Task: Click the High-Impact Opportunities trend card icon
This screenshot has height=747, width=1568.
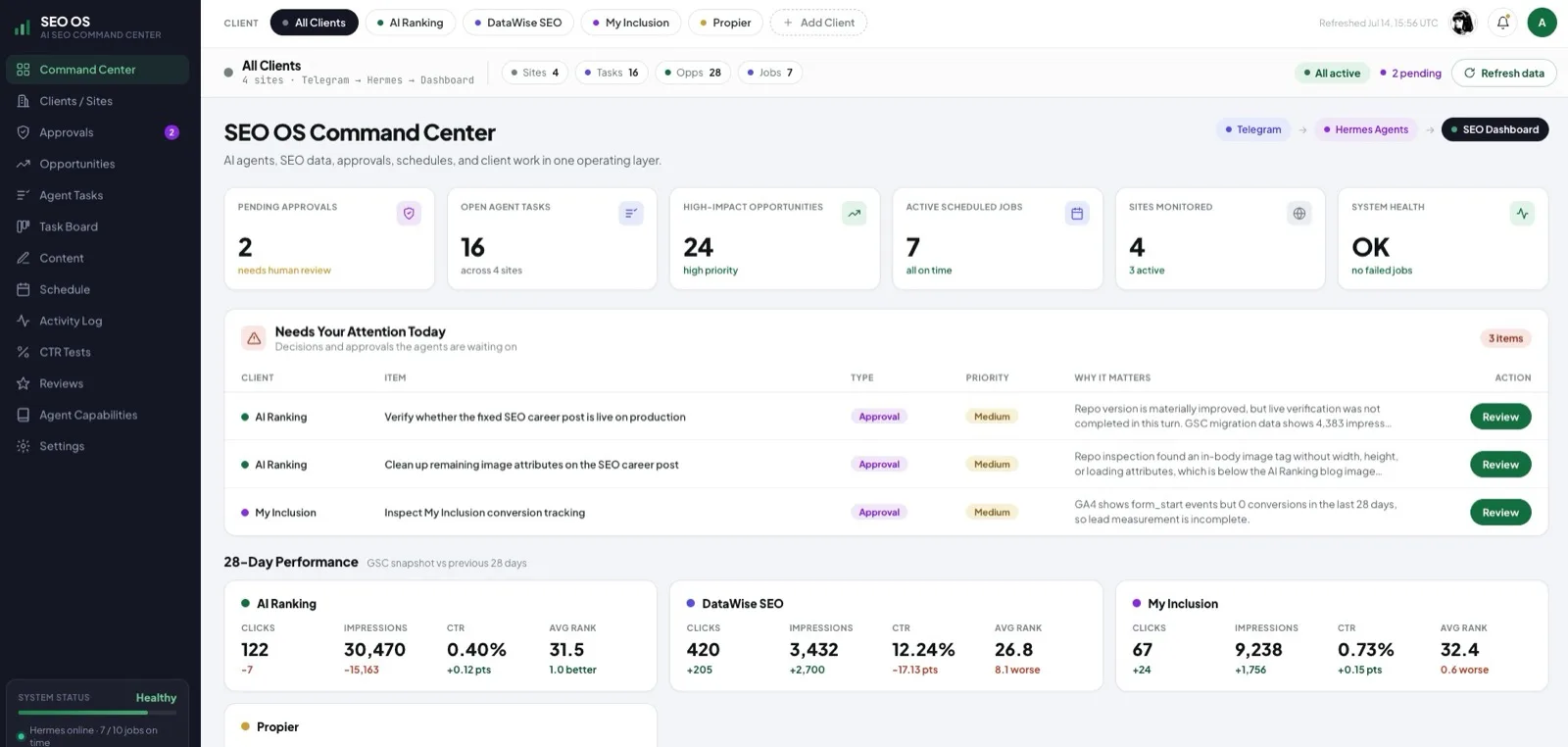Action: tap(855, 213)
